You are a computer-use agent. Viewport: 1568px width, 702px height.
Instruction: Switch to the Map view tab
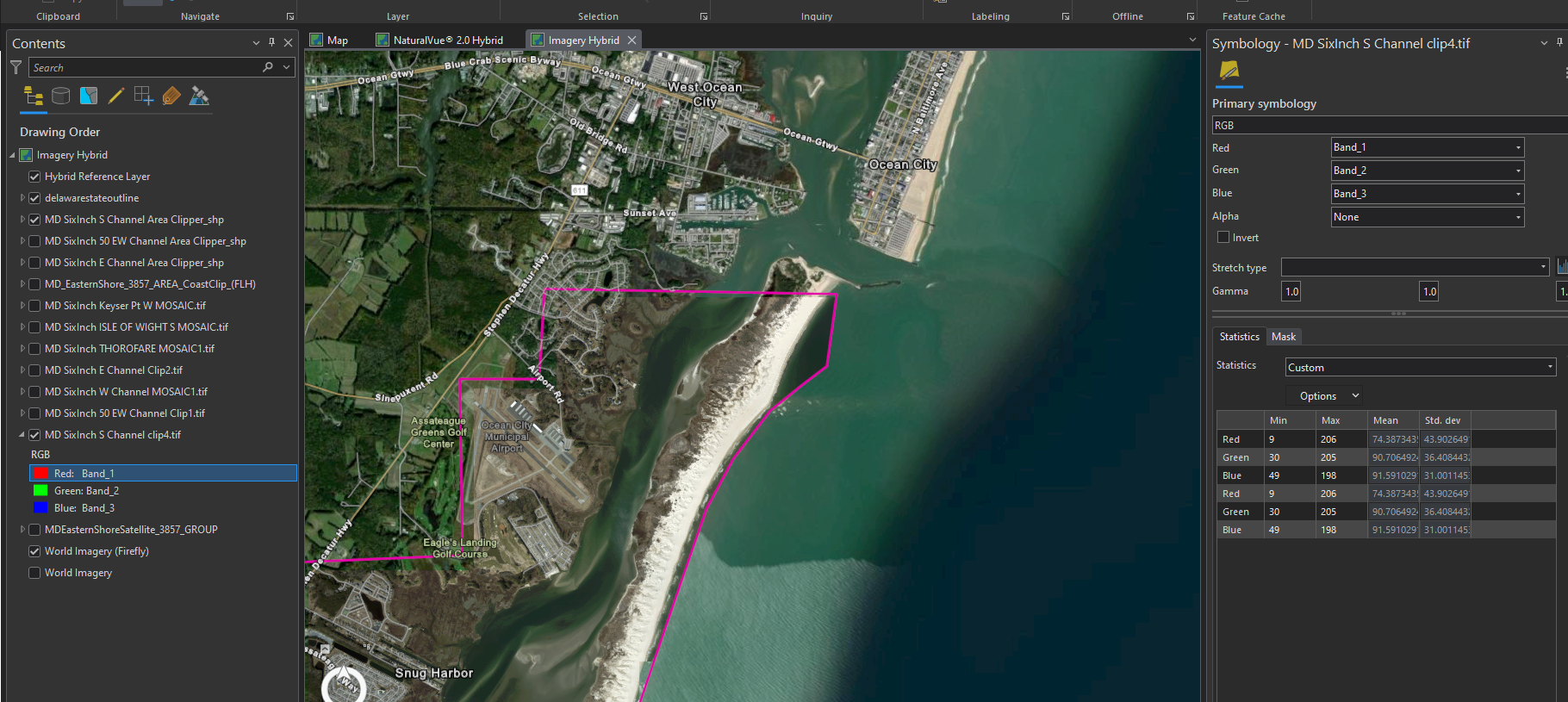[329, 40]
